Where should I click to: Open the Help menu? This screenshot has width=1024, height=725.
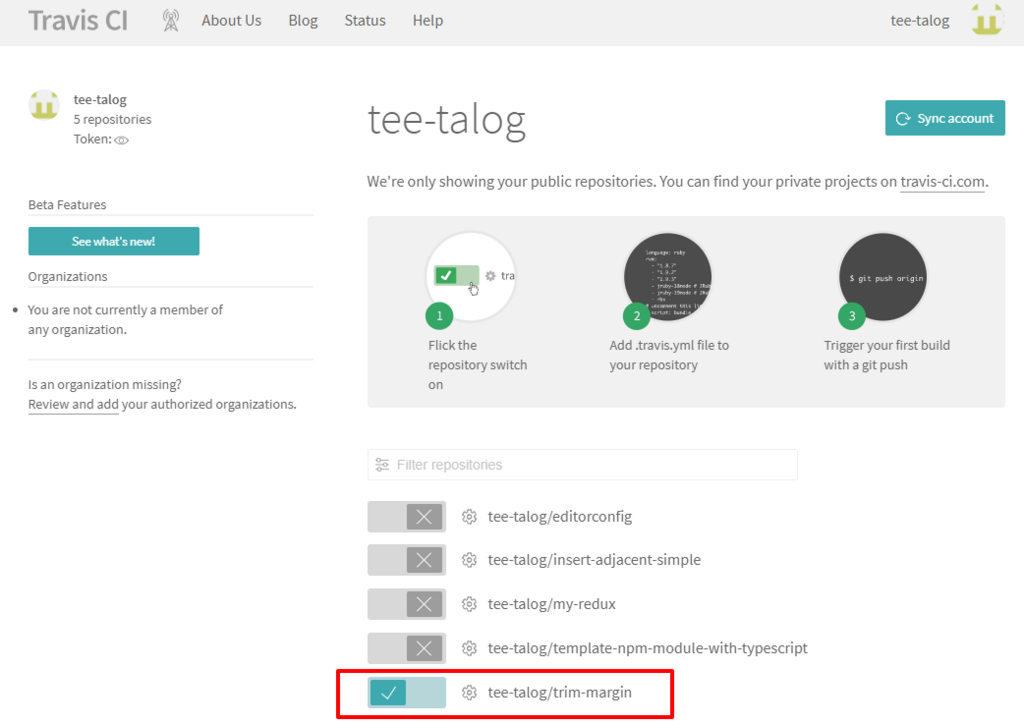click(428, 21)
